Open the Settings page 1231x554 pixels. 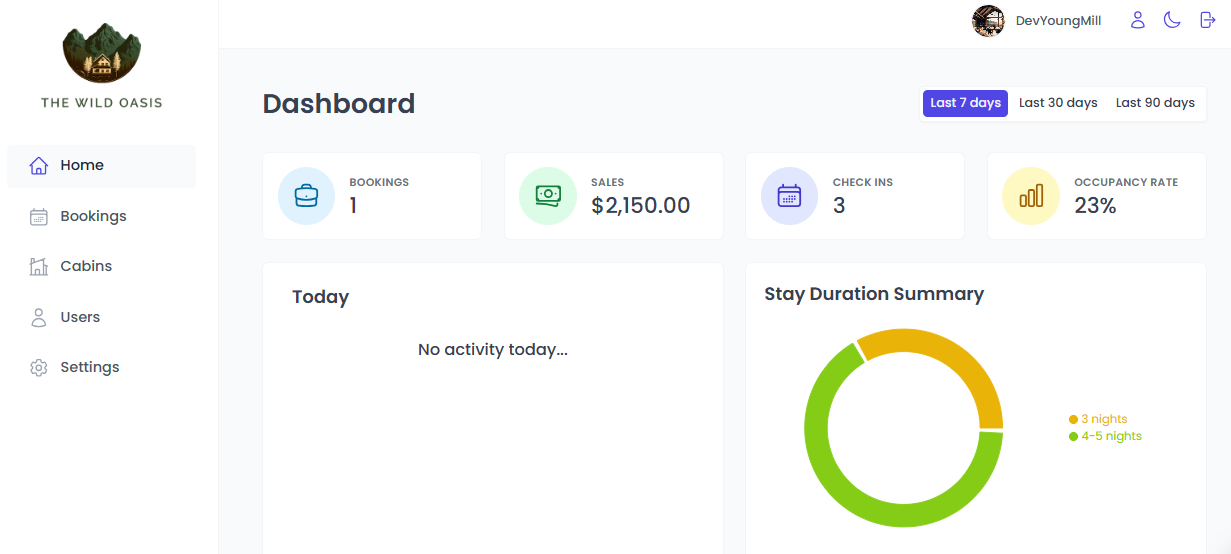click(x=89, y=367)
